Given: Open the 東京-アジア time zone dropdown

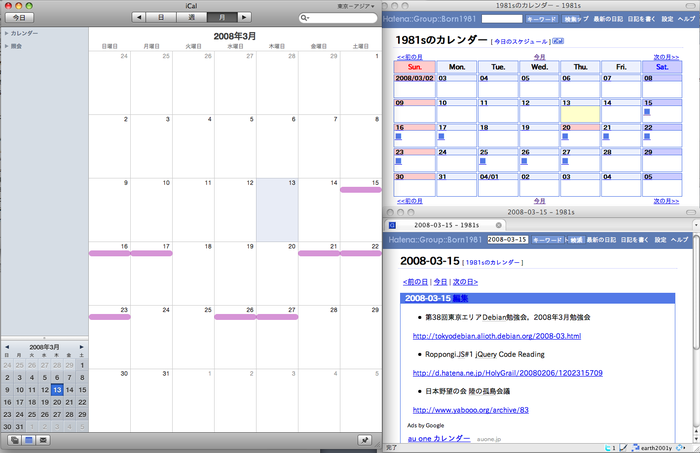Looking at the screenshot, I should point(355,6).
